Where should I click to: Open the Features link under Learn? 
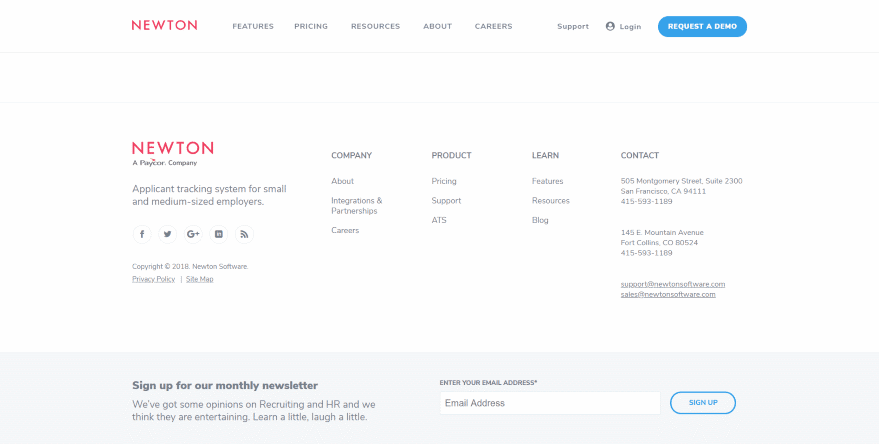[x=548, y=181]
